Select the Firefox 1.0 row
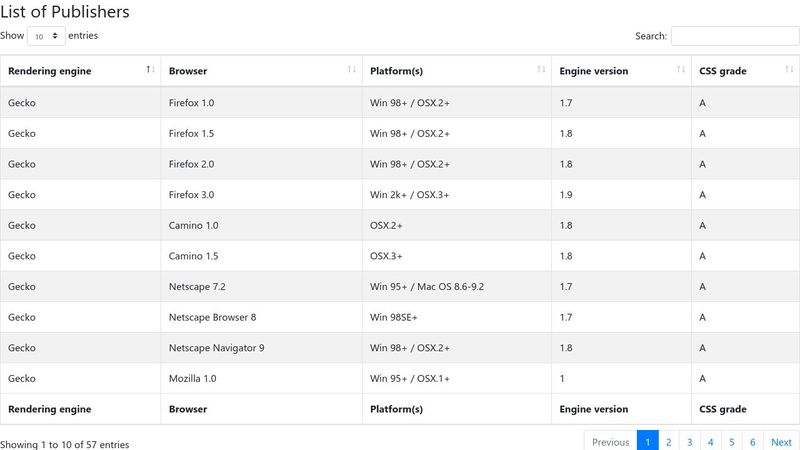Image resolution: width=800 pixels, height=450 pixels. 400,103
